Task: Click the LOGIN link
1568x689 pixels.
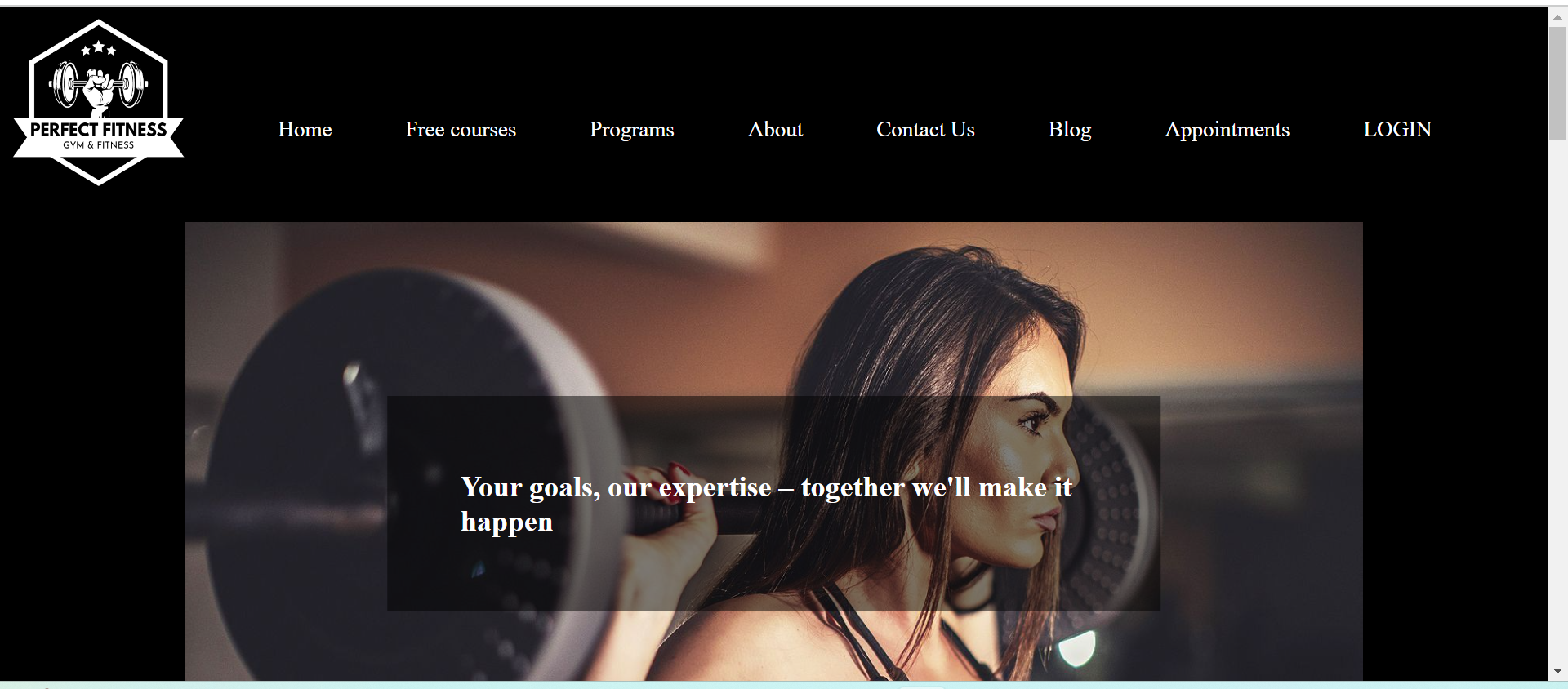Action: (1397, 129)
